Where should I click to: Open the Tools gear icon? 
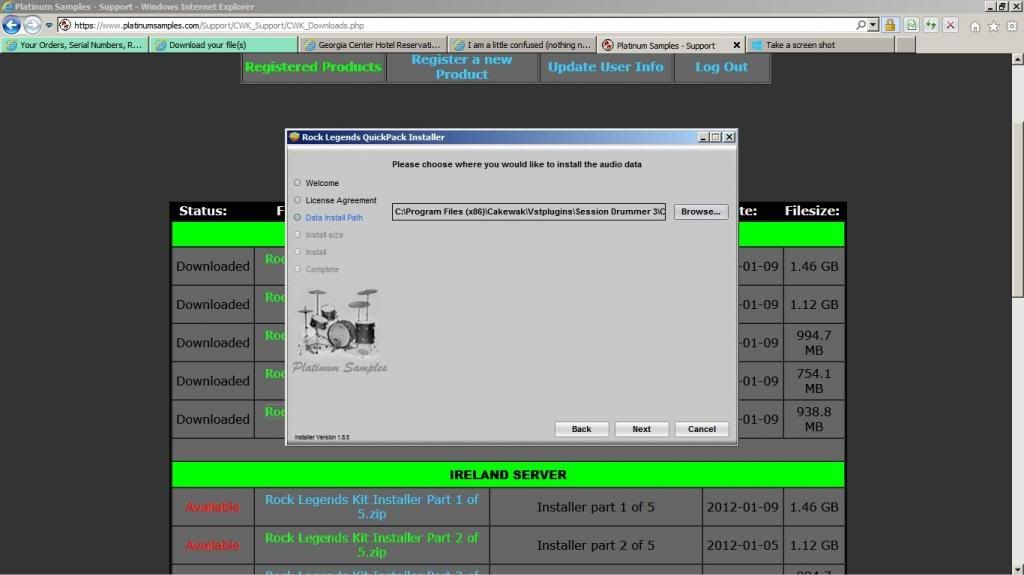point(1011,26)
